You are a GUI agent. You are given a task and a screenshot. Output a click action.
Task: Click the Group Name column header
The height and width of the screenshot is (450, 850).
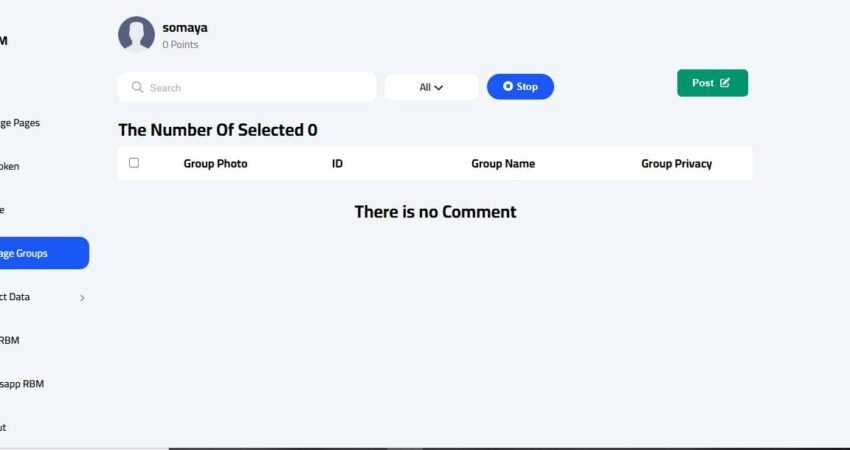point(503,164)
